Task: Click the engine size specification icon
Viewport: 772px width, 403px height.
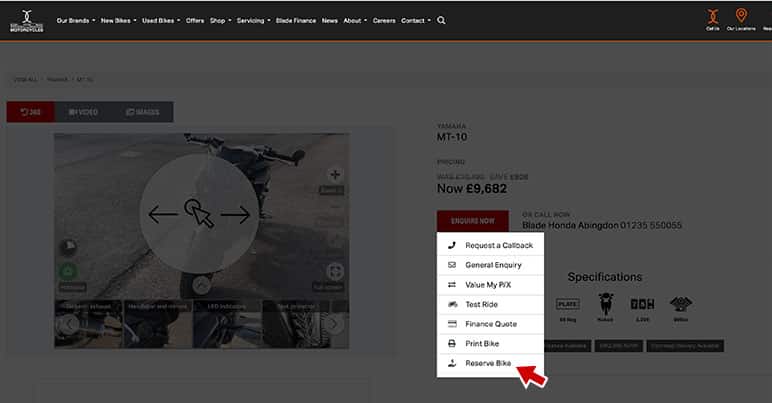Action: [680, 304]
